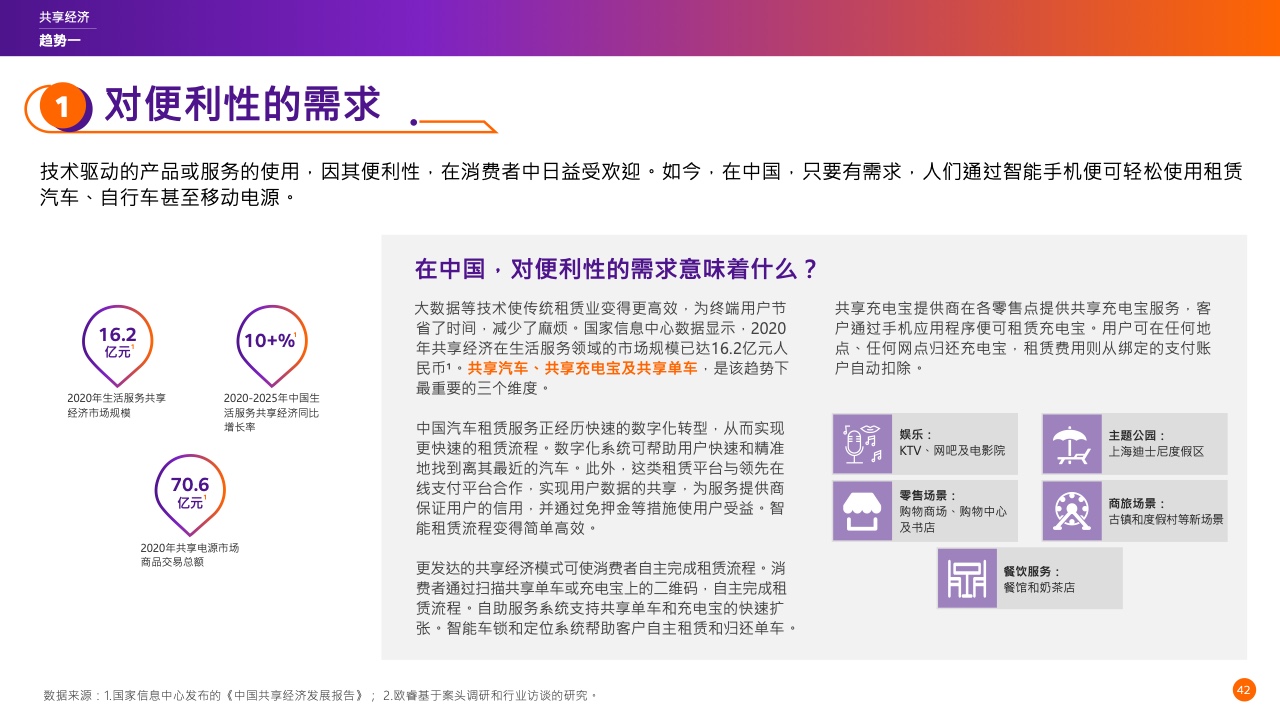Viewport: 1280px width, 720px height.
Task: Click the 2020年共享电源市场商品交易总额 caption
Action: (189, 555)
